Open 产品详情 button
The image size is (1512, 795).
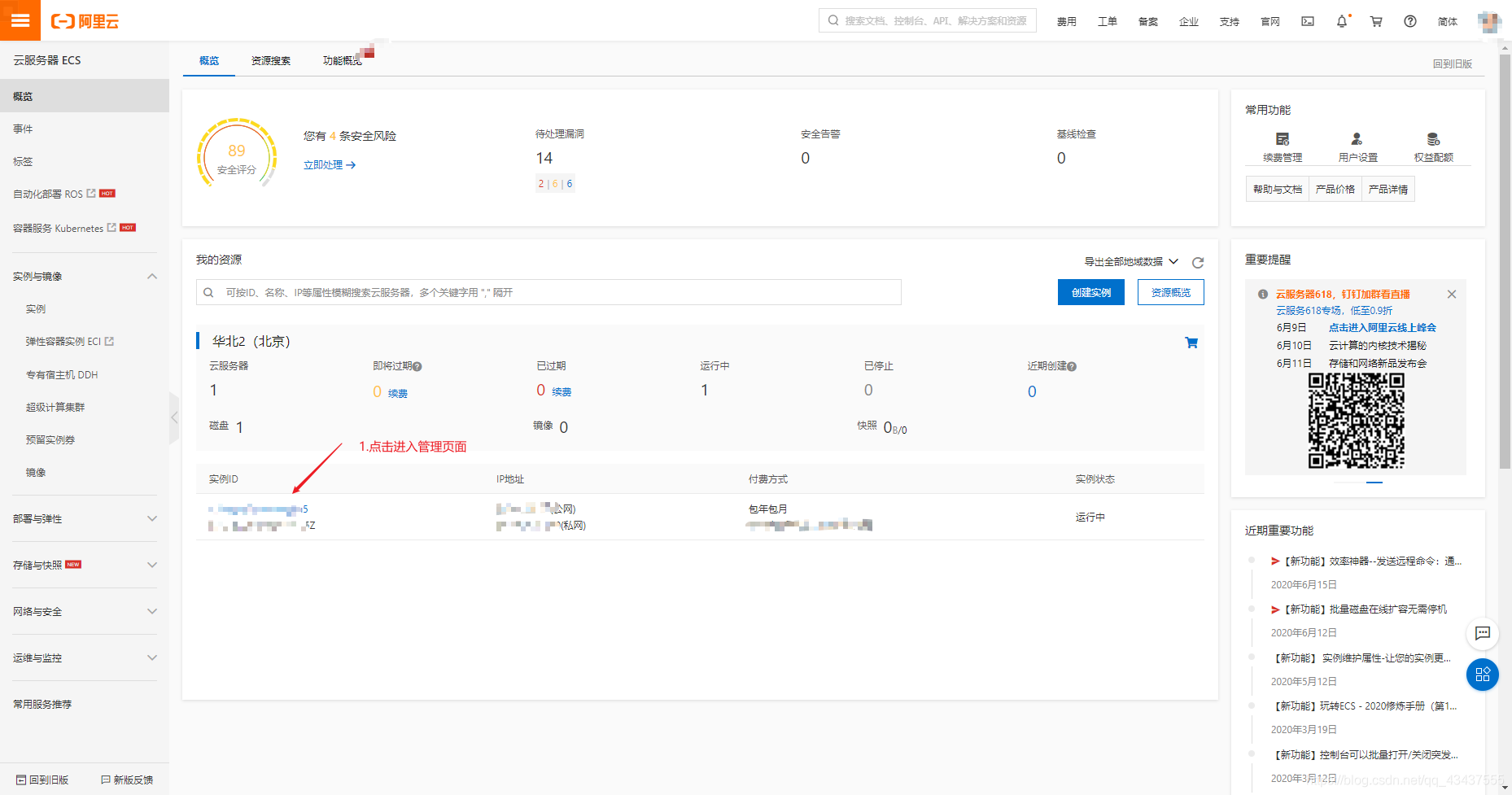[1388, 189]
